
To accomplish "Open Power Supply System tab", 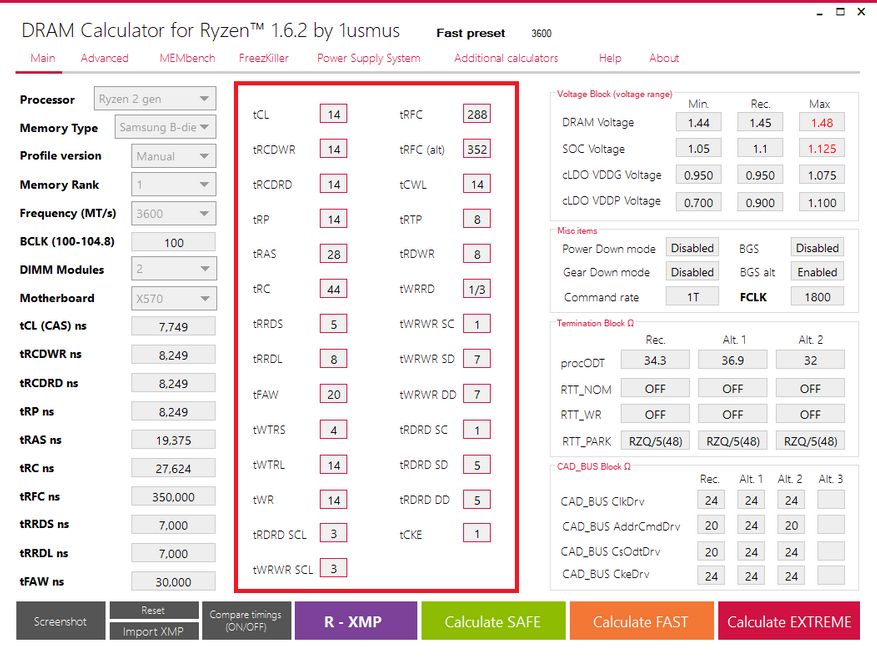I will [369, 58].
